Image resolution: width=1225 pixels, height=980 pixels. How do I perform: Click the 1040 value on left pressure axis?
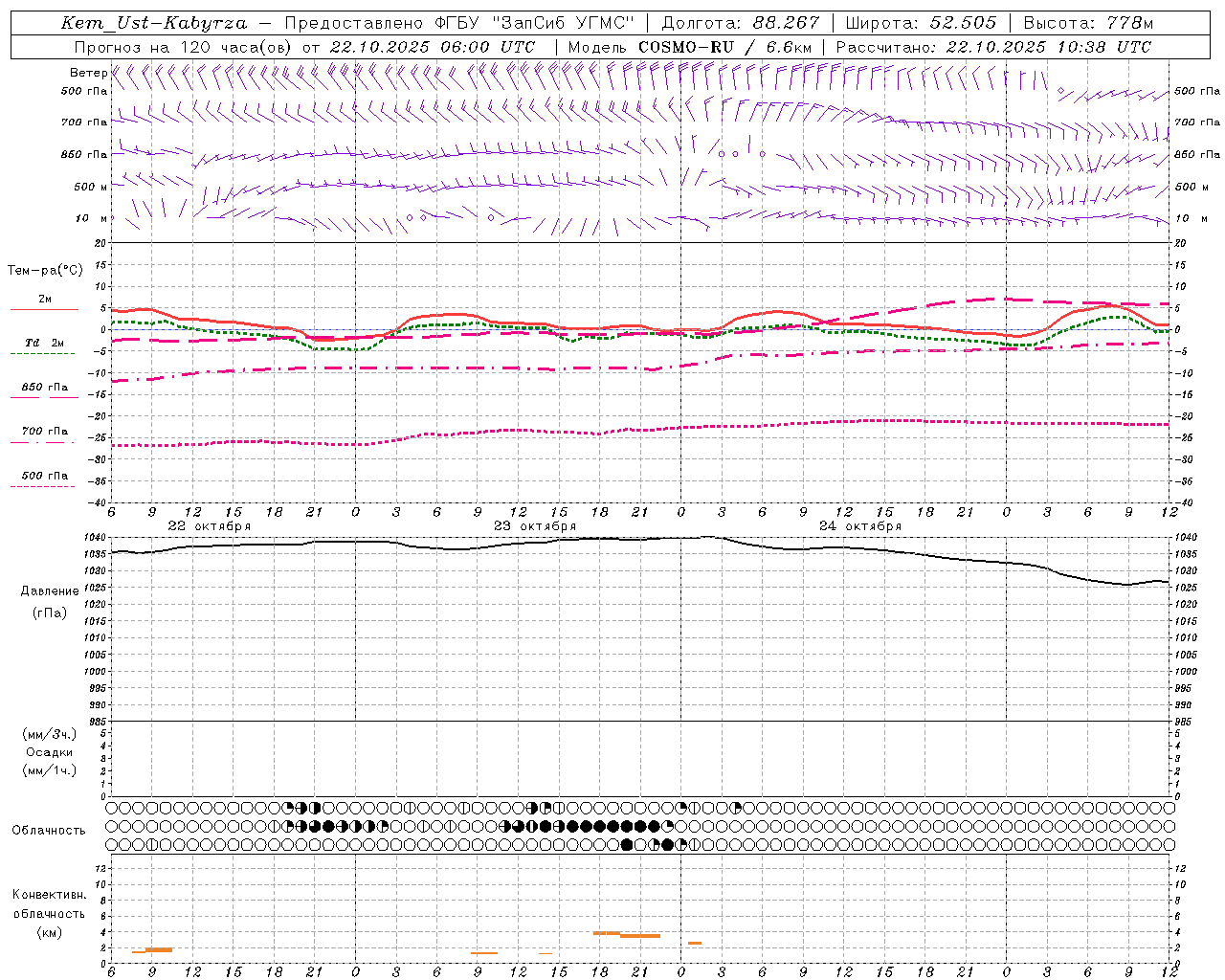(95, 538)
